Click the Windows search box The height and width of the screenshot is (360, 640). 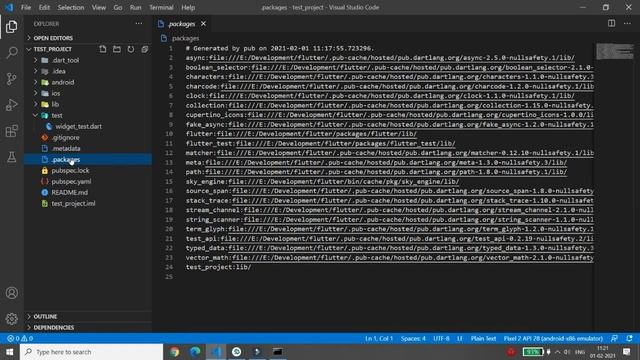pos(91,352)
